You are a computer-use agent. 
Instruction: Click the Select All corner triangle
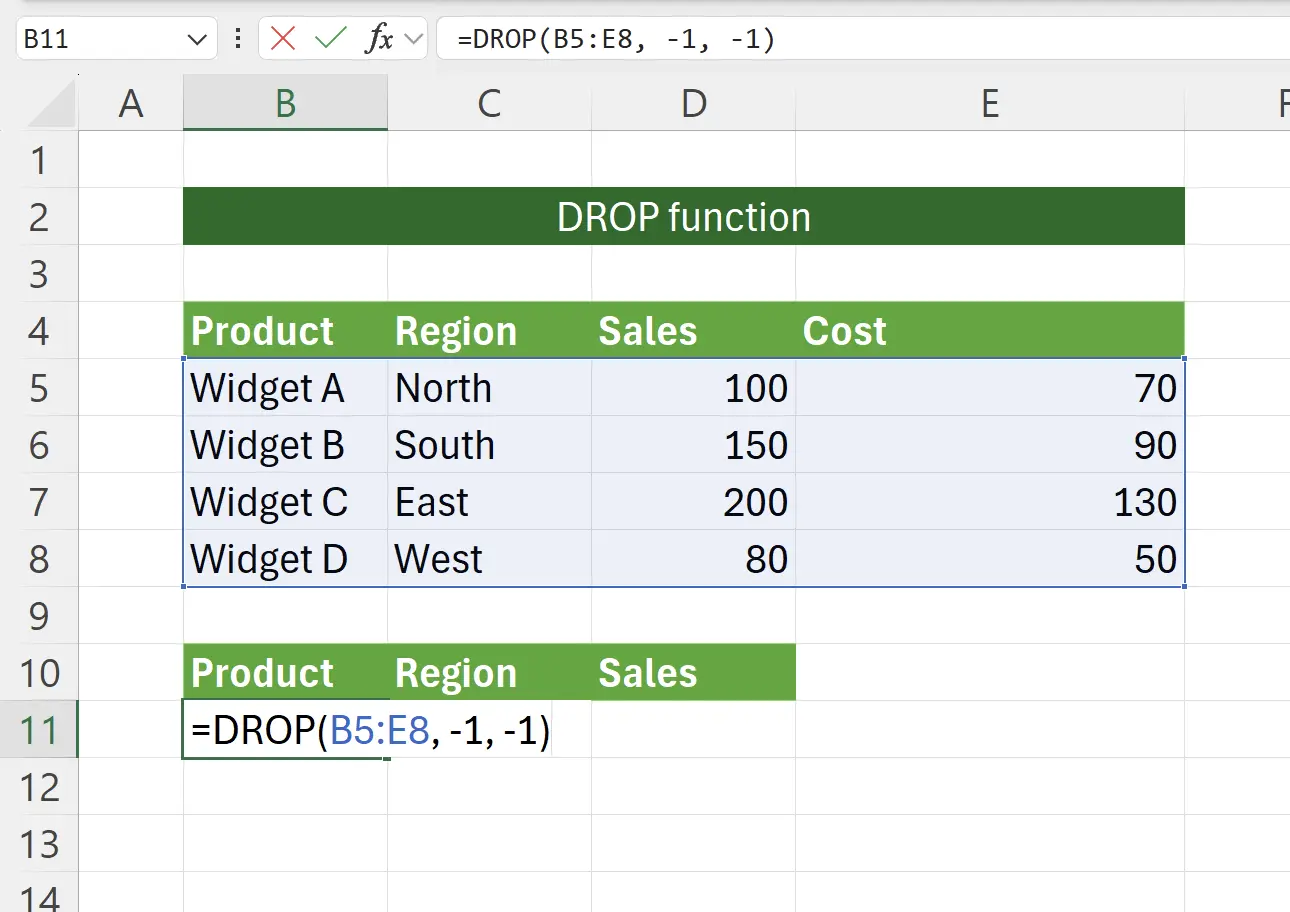click(52, 104)
